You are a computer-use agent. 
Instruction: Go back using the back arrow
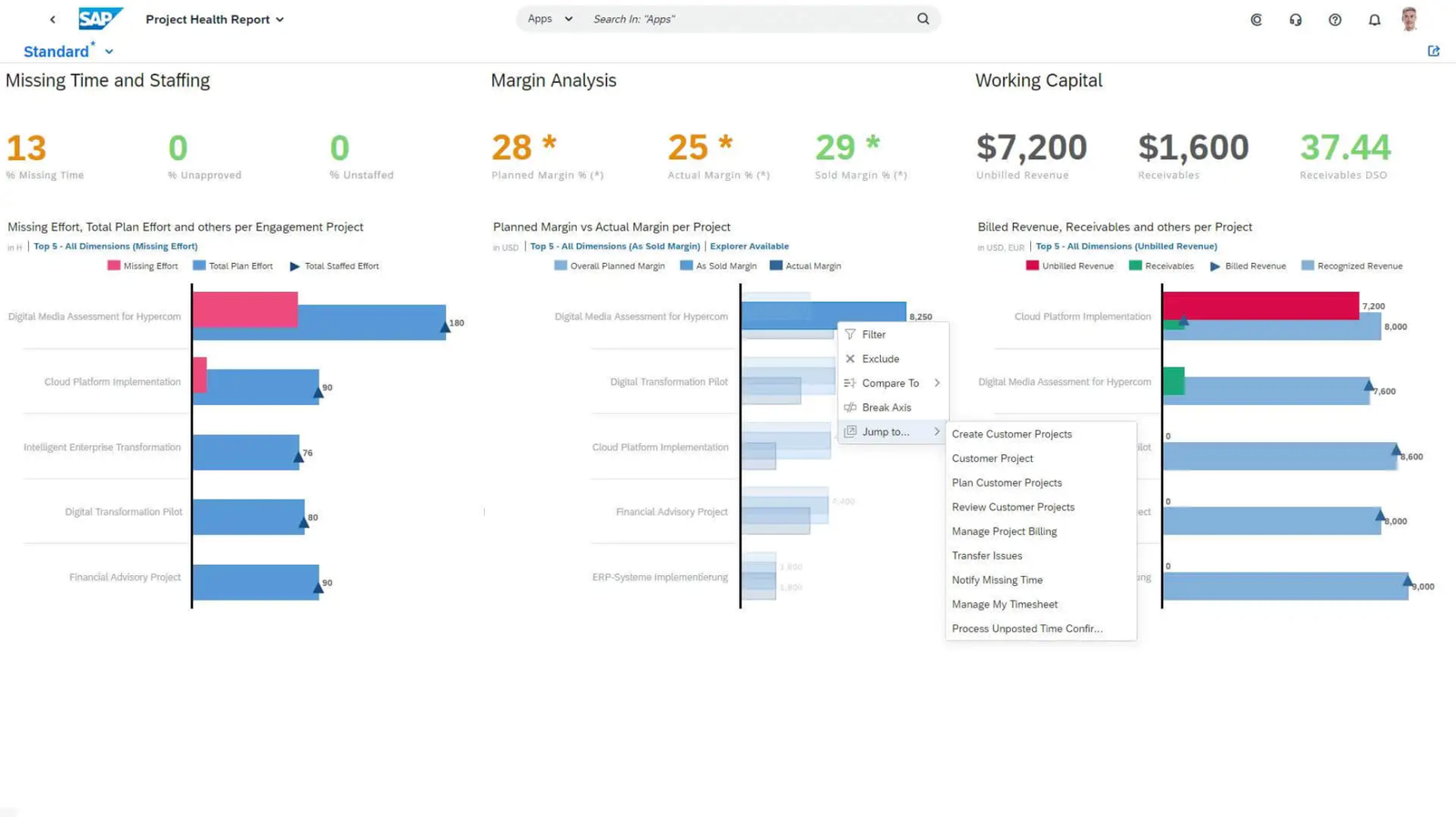[53, 19]
